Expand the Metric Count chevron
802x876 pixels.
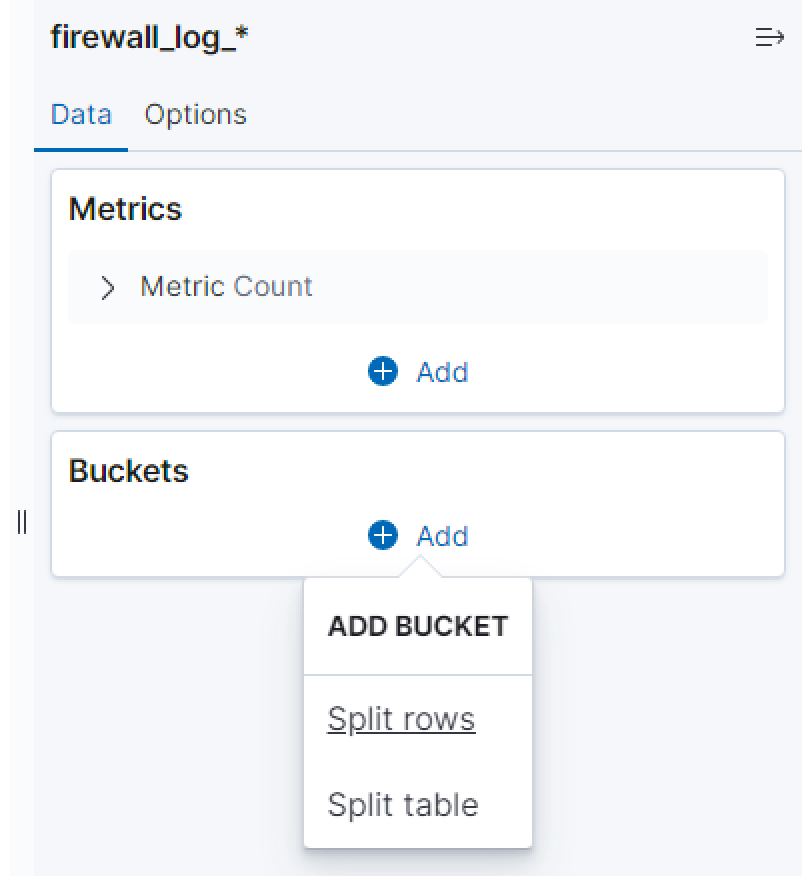click(108, 288)
